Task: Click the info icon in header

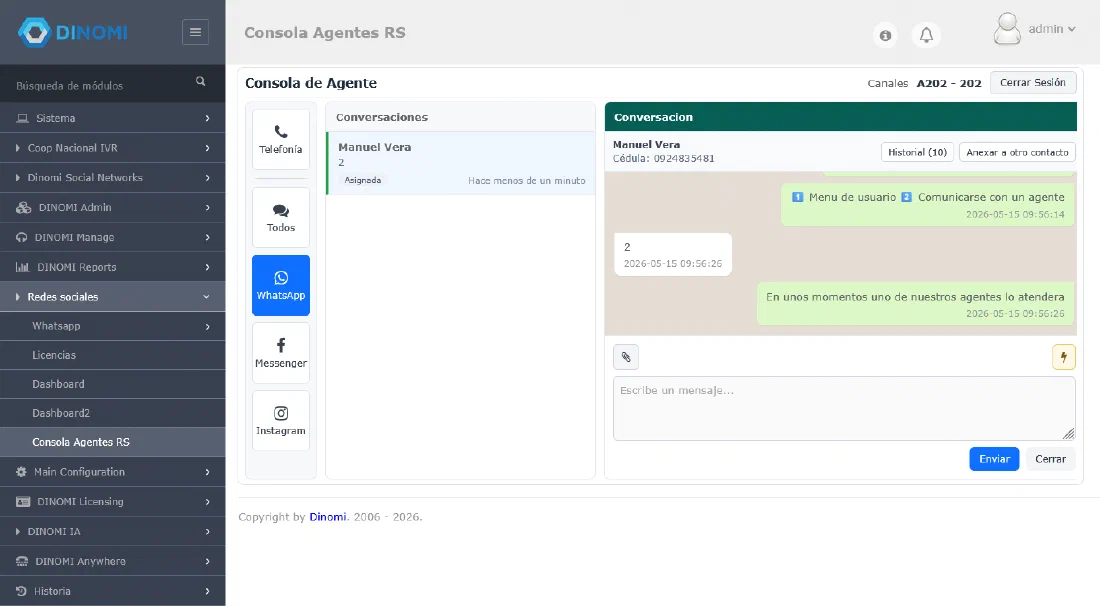Action: (x=885, y=35)
